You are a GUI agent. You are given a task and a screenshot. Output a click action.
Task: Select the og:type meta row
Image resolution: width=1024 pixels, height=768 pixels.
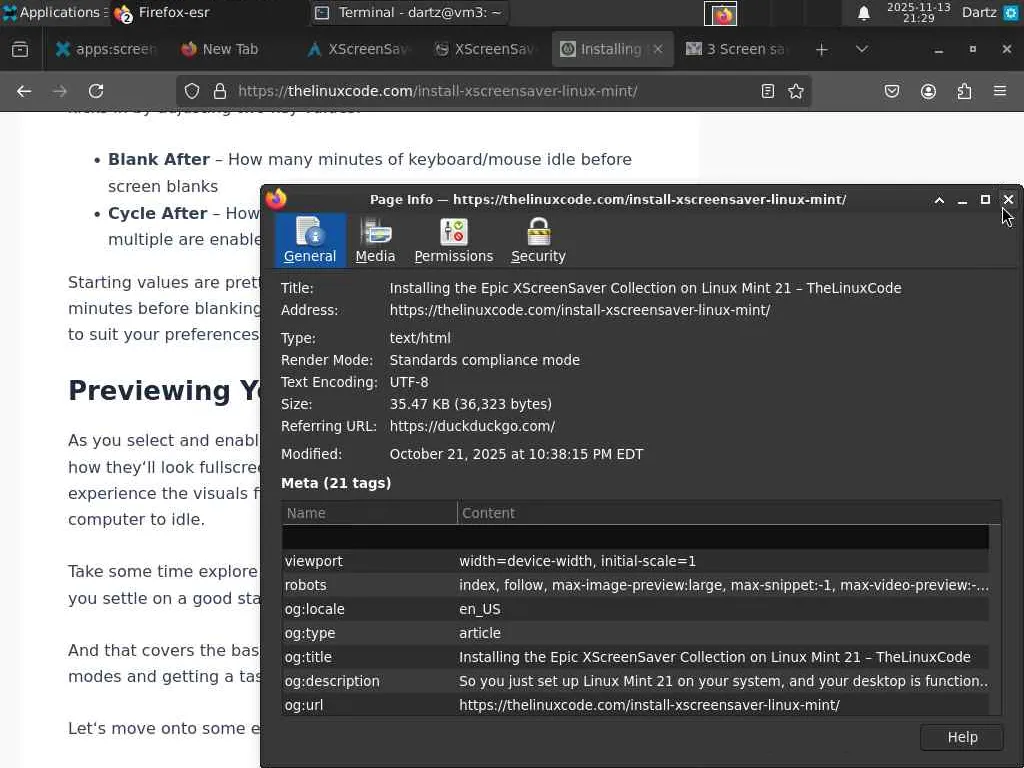[x=635, y=633]
